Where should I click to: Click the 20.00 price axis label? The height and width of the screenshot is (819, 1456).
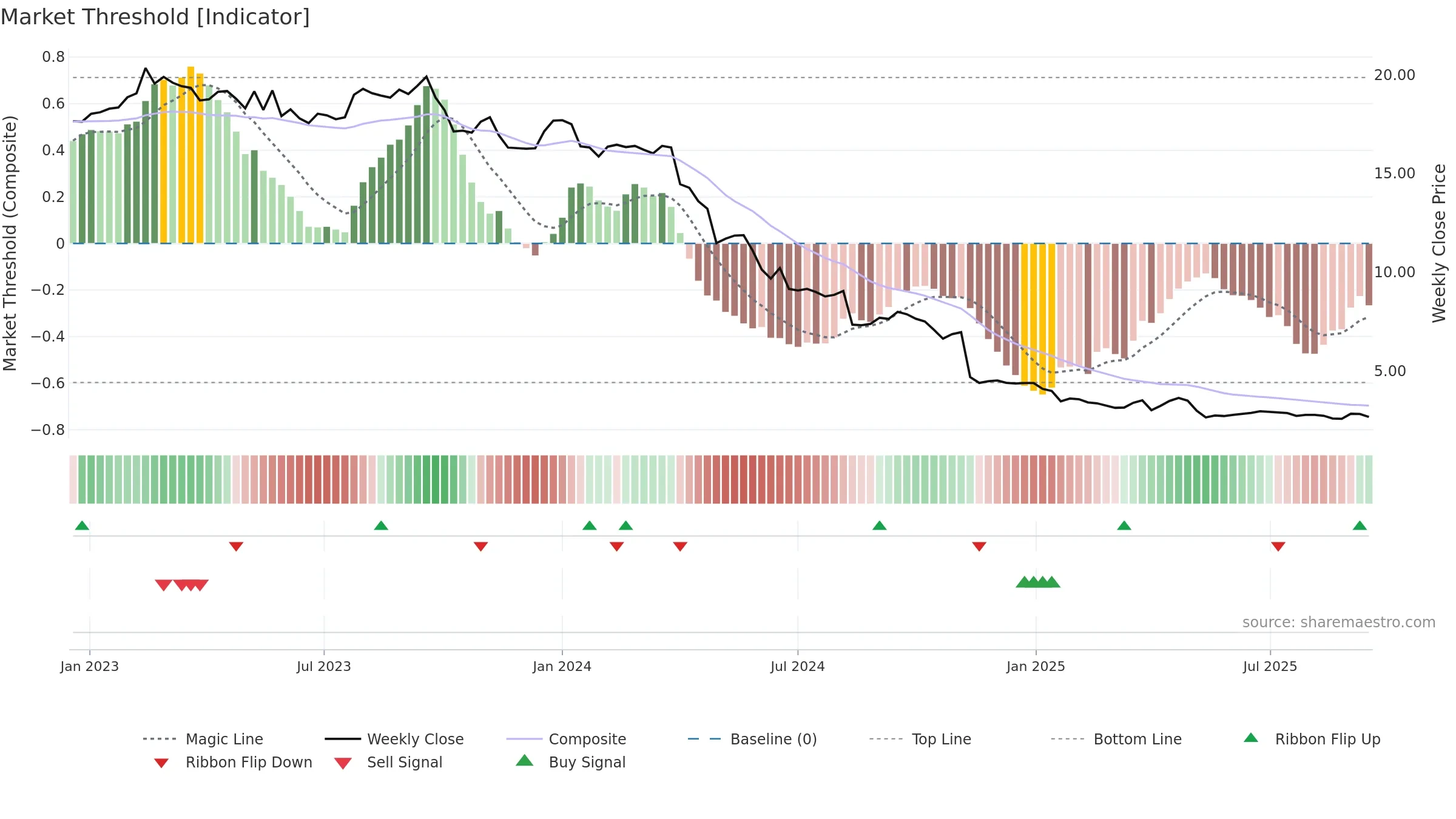pos(1394,75)
